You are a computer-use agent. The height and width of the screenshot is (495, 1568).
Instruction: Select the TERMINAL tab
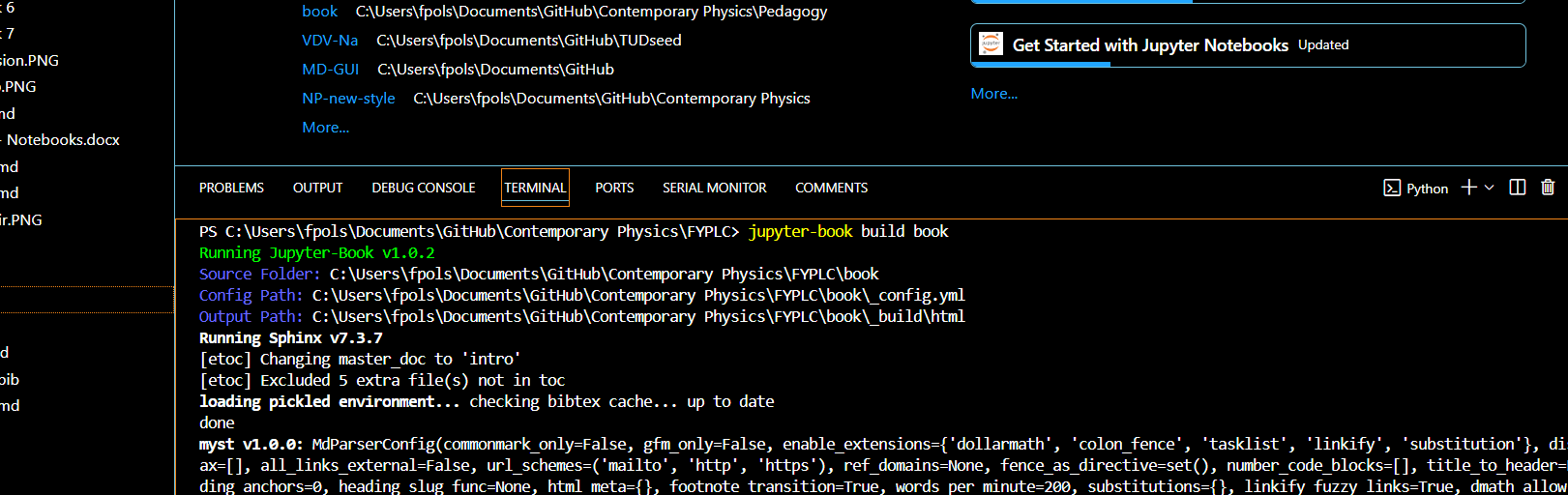pos(535,188)
